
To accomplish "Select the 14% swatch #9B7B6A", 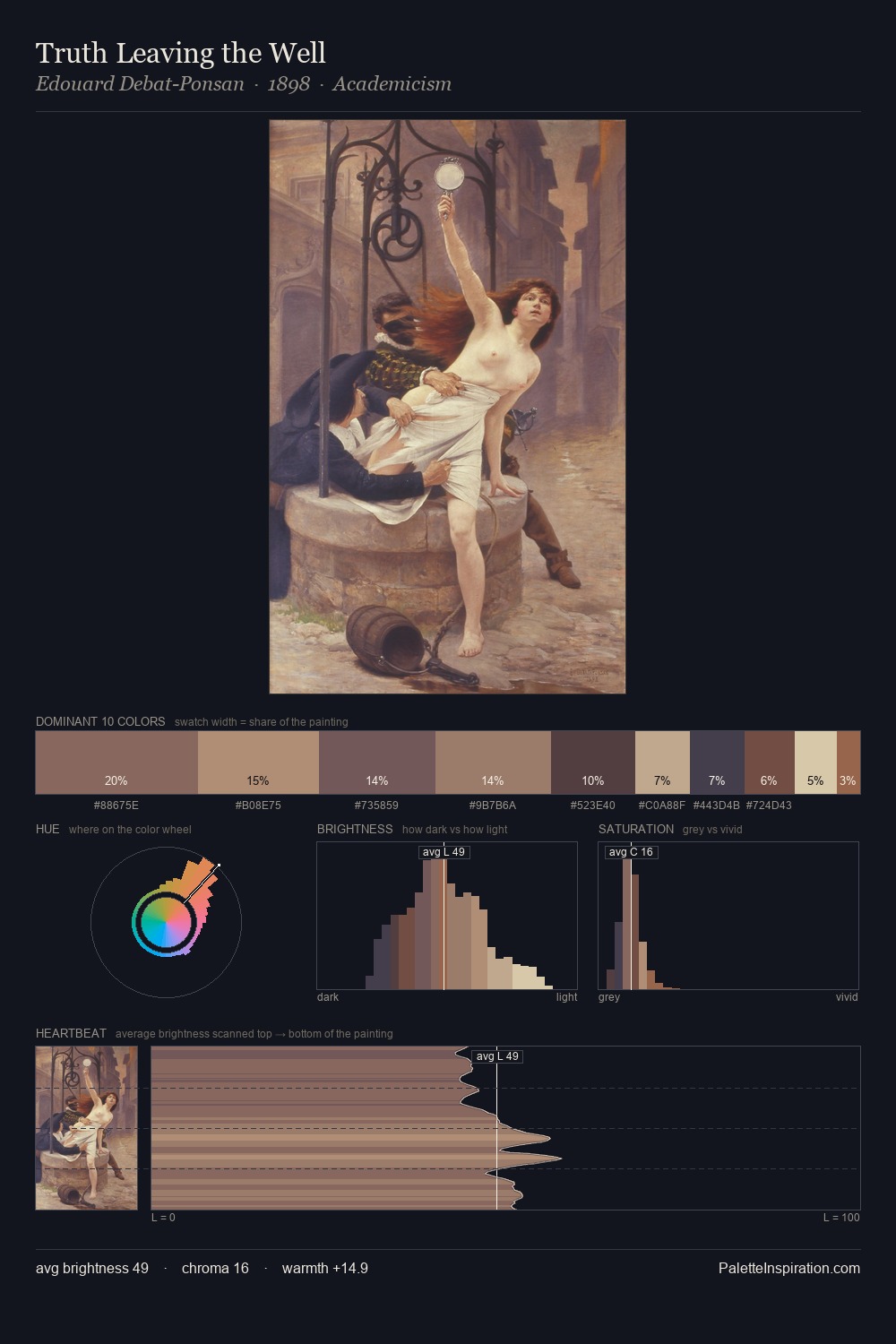I will tap(493, 762).
